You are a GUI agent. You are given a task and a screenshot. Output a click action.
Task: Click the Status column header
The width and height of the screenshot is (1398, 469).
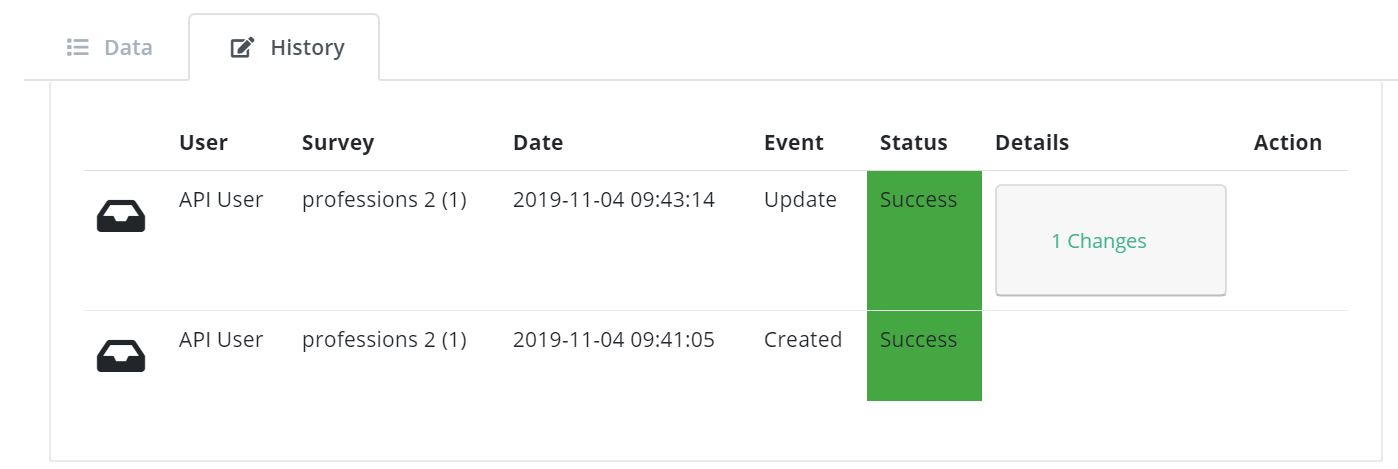[x=914, y=143]
